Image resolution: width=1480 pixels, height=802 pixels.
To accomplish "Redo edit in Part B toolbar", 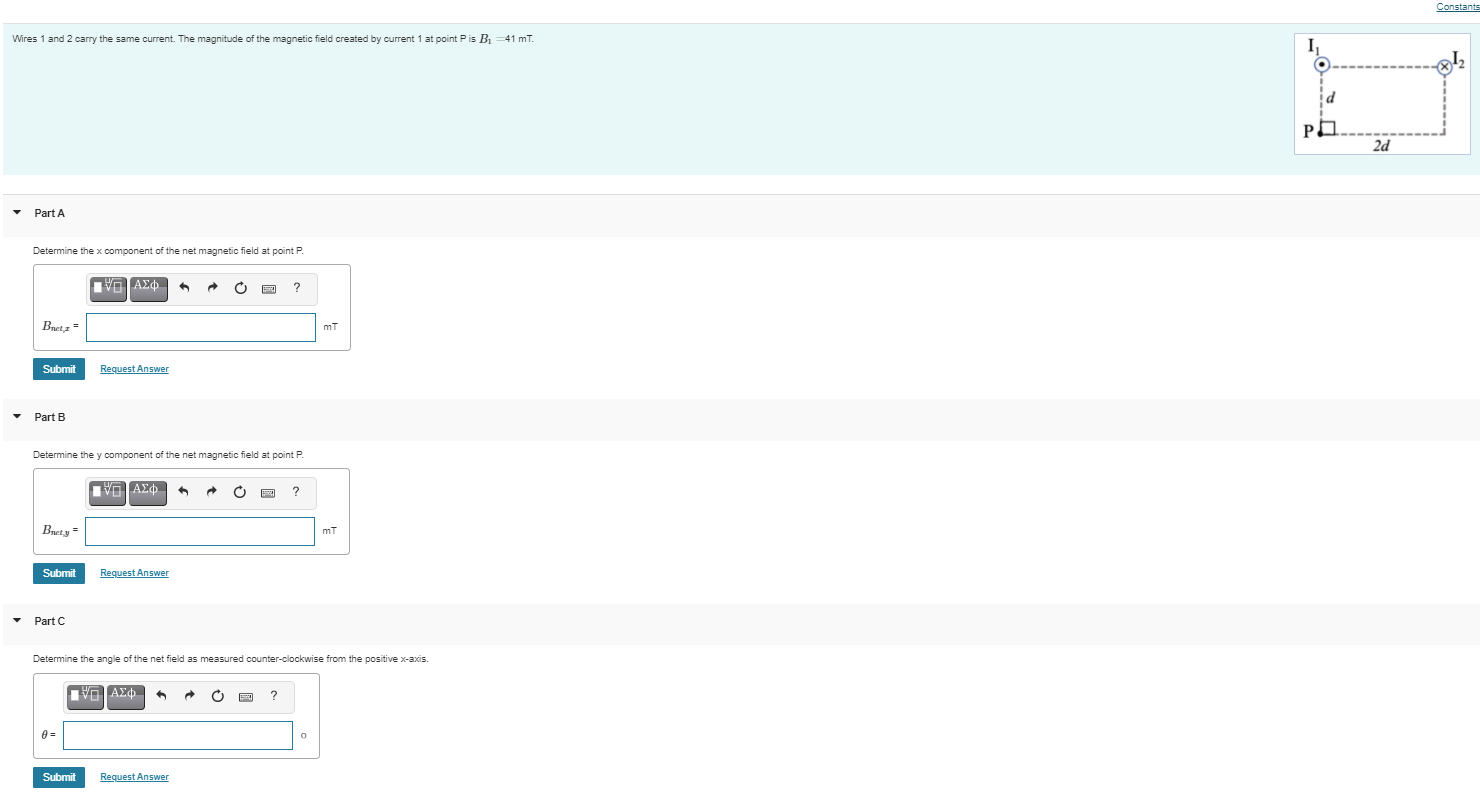I will click(212, 491).
